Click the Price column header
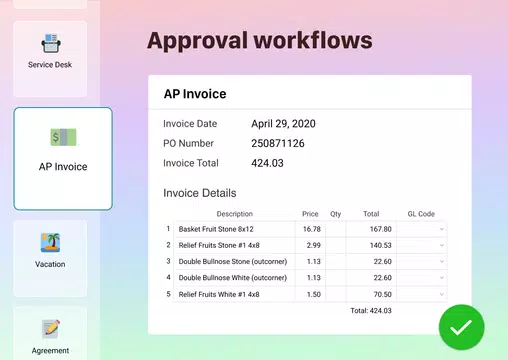 coord(310,214)
